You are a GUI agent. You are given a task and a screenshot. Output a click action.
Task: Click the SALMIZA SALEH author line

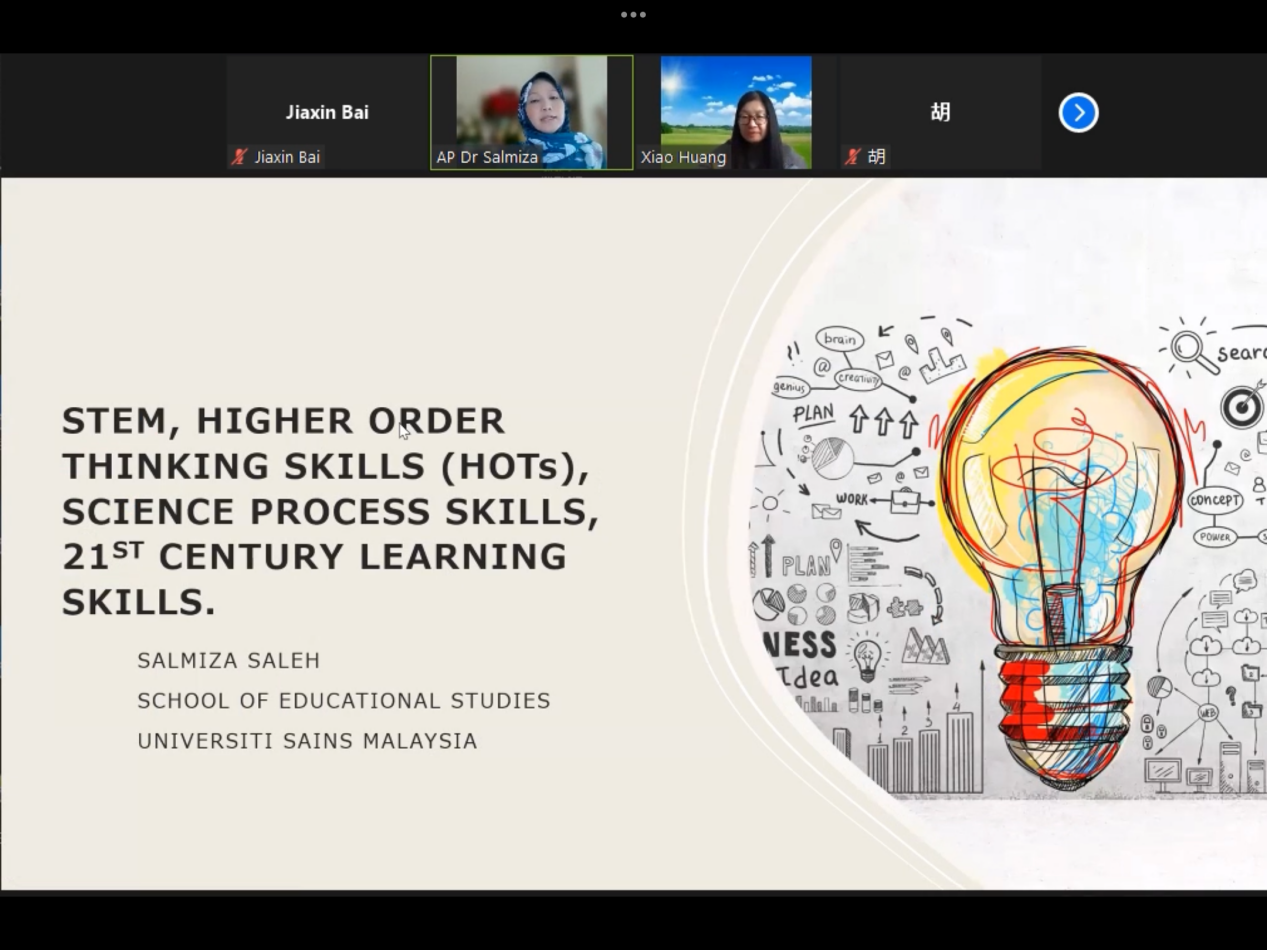click(x=228, y=661)
